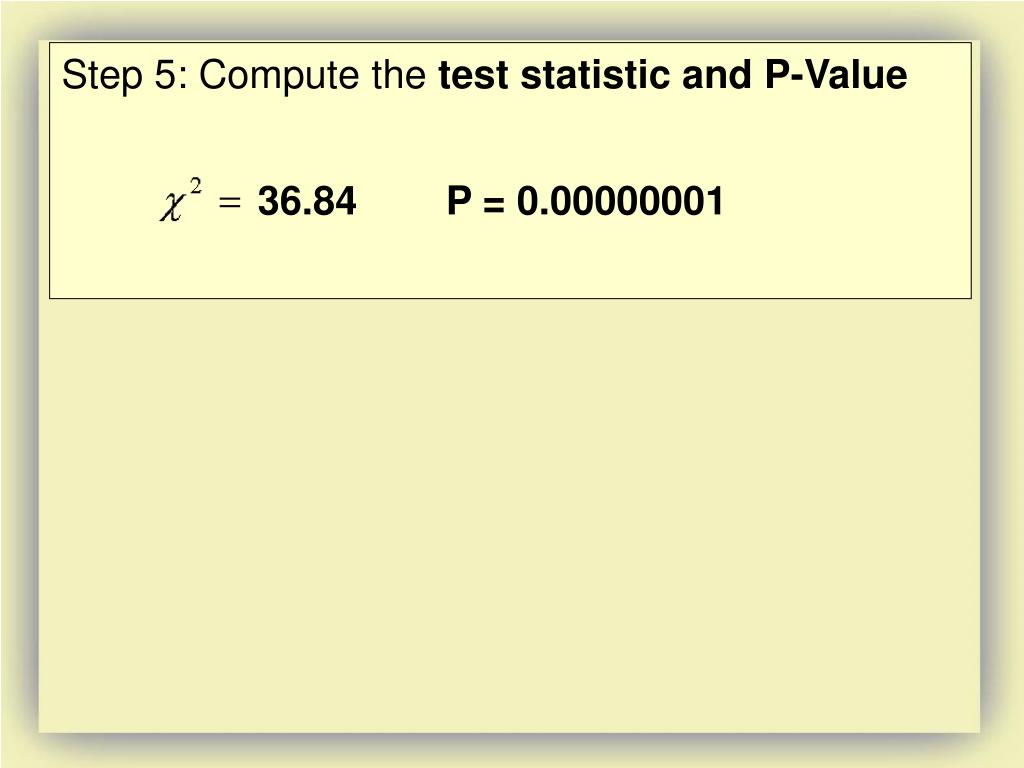The image size is (1024, 768).
Task: Click the bold word "statistic"
Action: [x=595, y=74]
